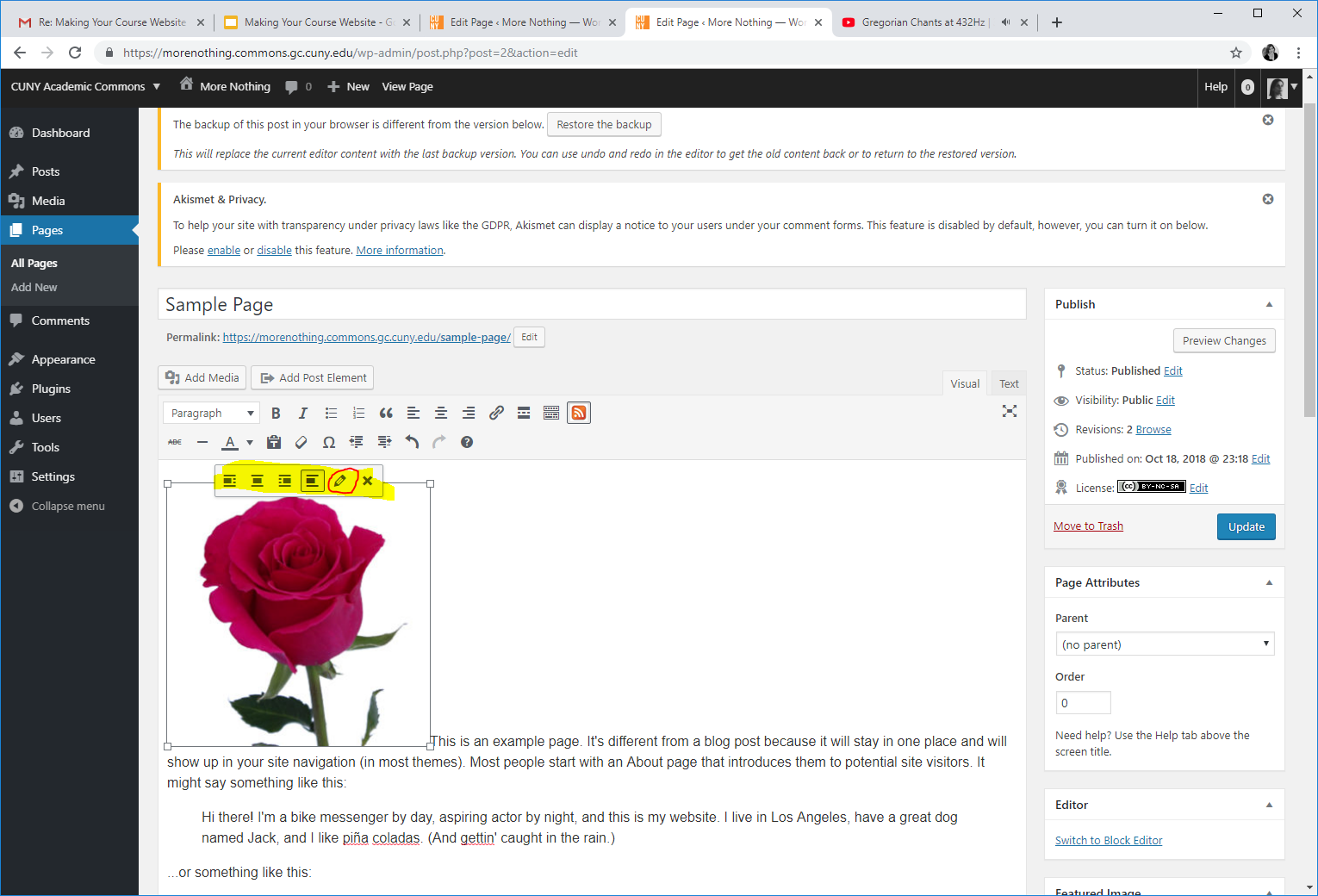
Task: Toggle the RSS feed toolbar button
Action: point(579,414)
